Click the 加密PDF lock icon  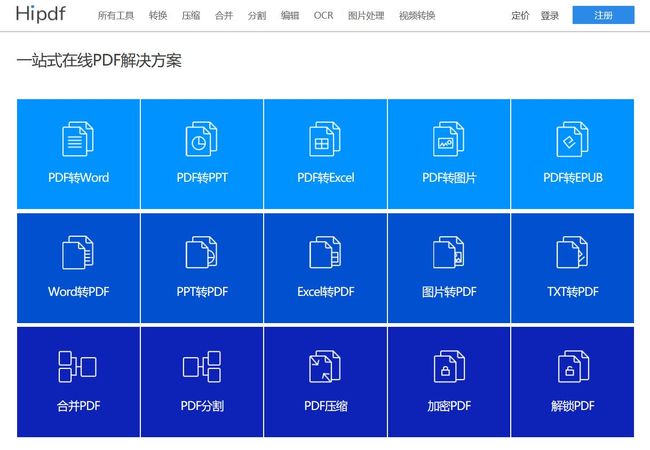[x=449, y=366]
